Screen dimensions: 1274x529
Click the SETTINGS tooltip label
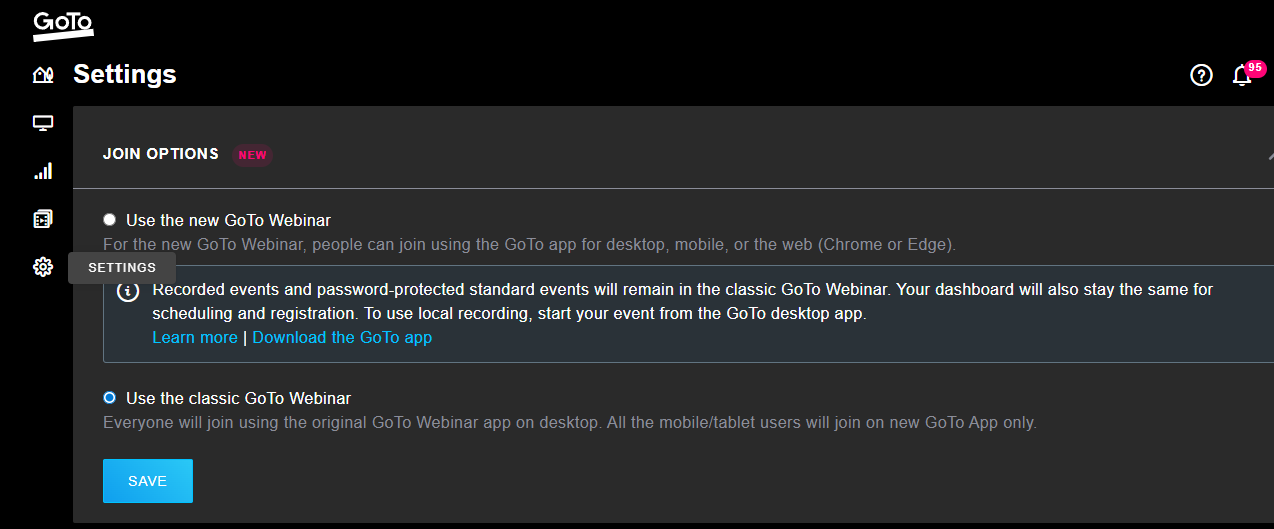pyautogui.click(x=122, y=268)
